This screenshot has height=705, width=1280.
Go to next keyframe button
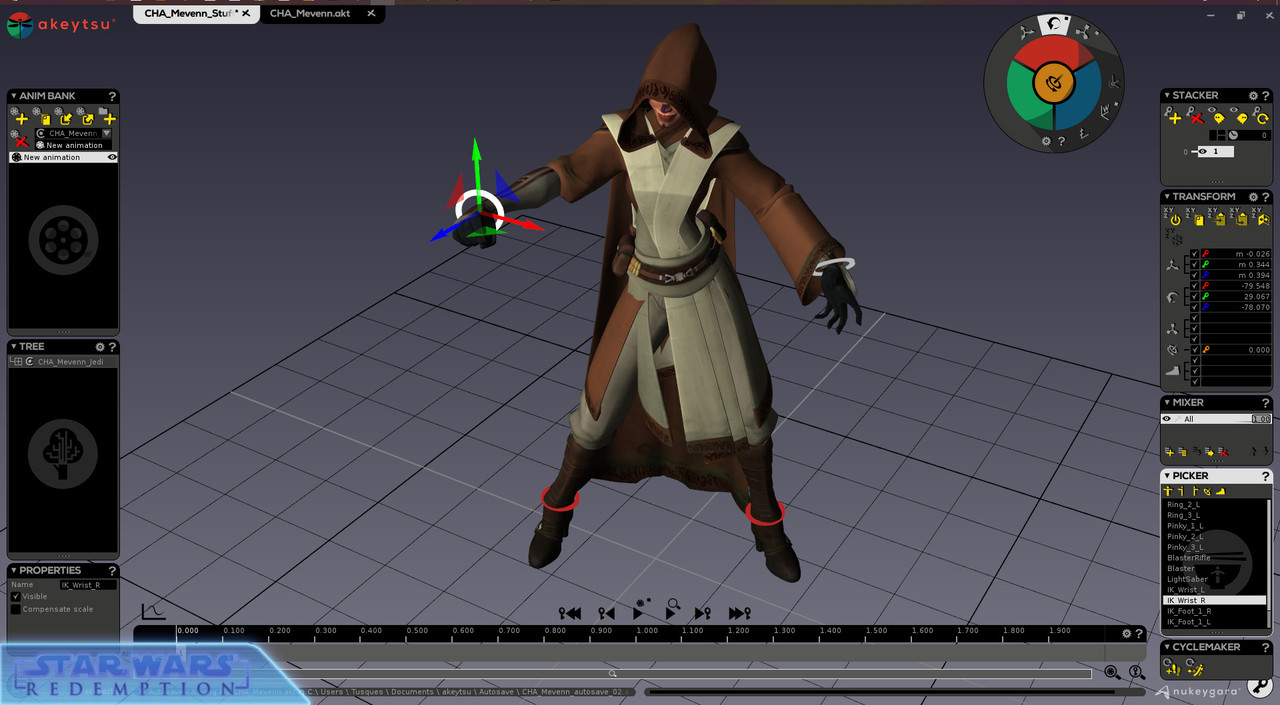coord(703,613)
